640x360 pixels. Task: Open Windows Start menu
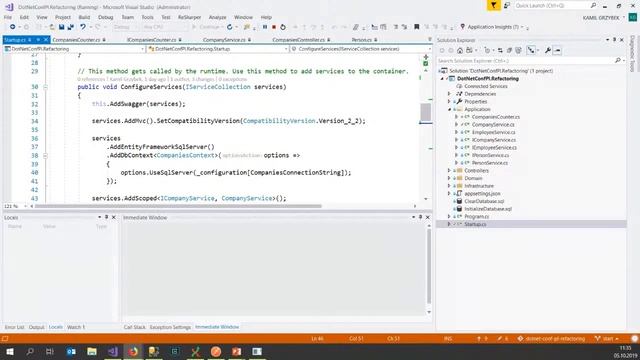[10, 351]
